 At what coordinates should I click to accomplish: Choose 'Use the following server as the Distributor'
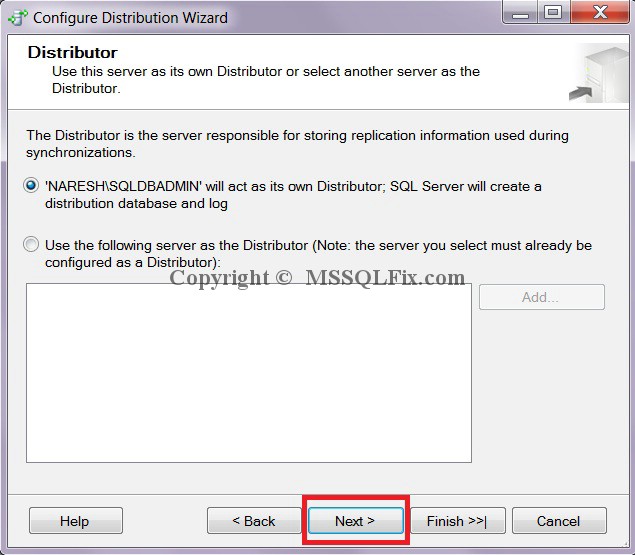31,245
